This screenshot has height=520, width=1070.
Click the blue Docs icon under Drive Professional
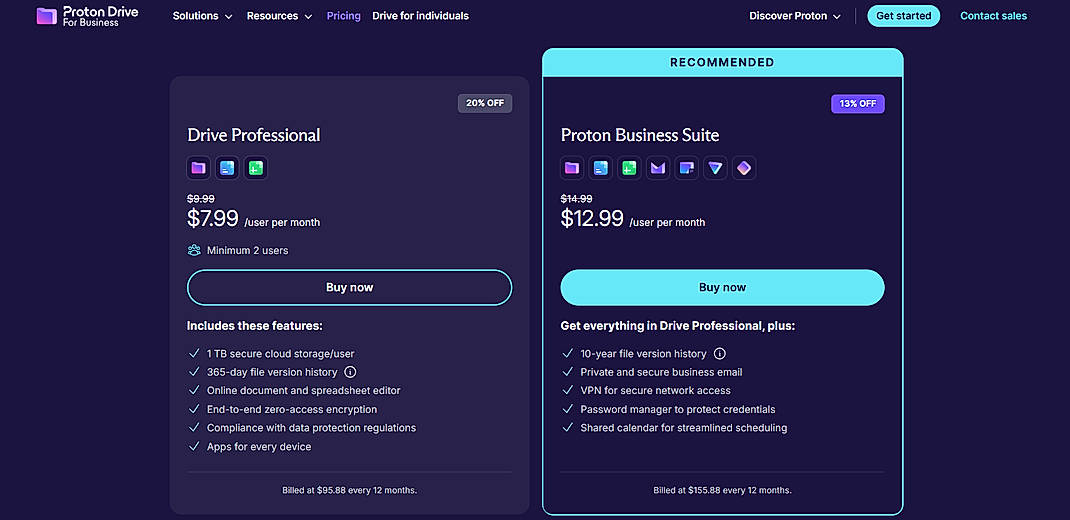pos(227,168)
